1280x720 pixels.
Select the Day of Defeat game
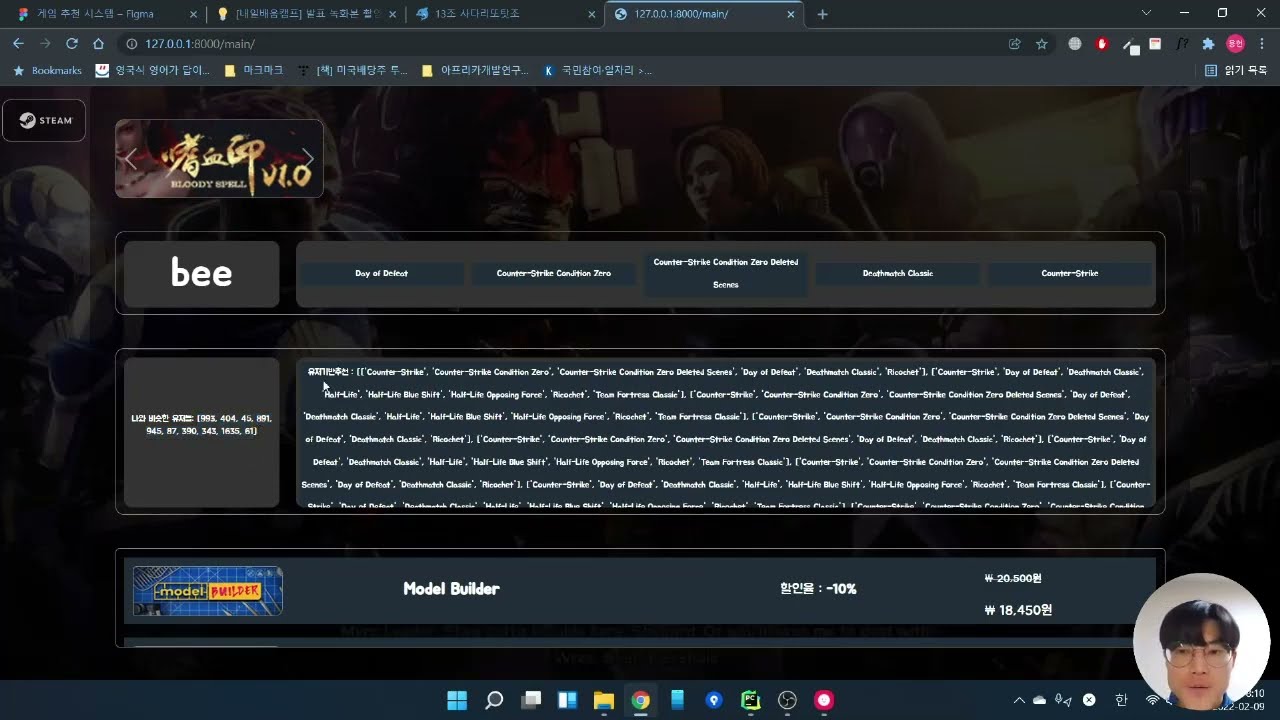coord(381,273)
